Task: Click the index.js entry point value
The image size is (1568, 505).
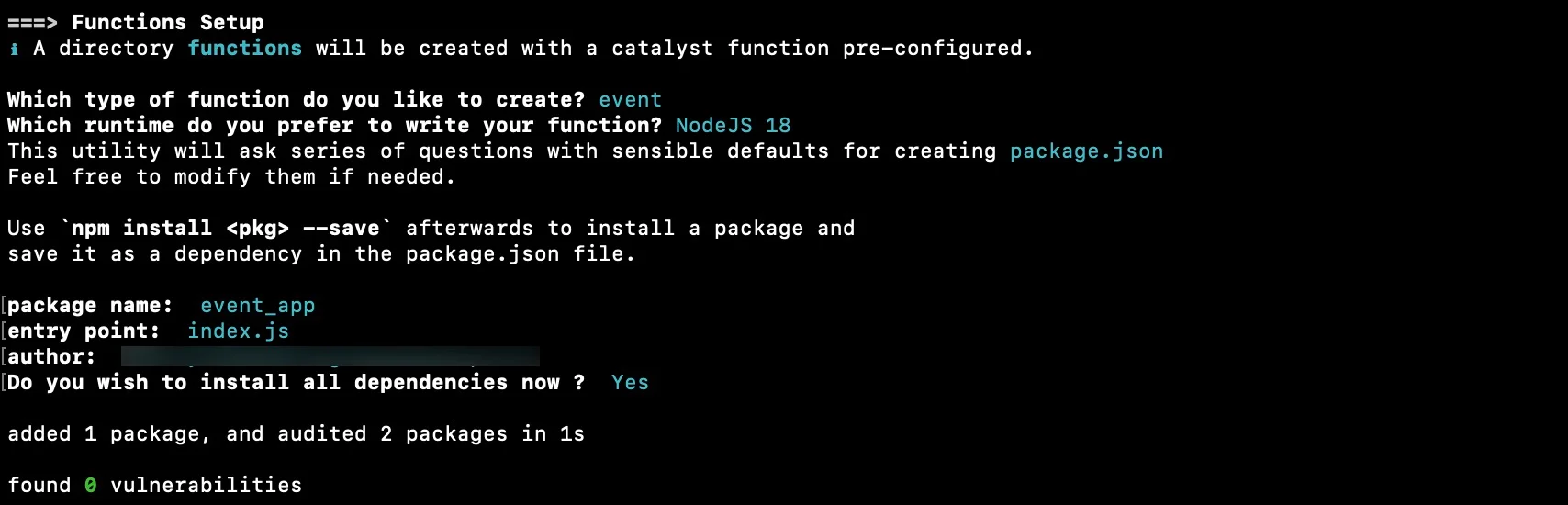Action: pyautogui.click(x=238, y=331)
